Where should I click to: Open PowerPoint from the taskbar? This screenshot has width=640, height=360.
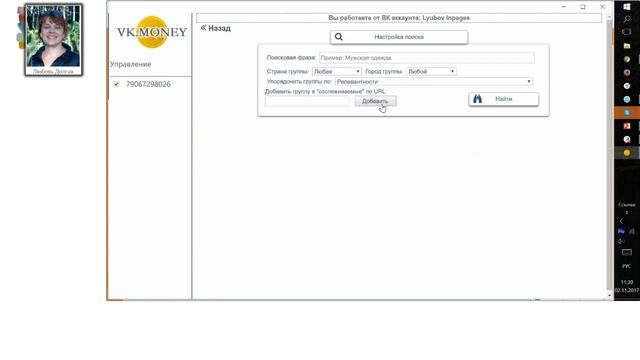point(627,126)
